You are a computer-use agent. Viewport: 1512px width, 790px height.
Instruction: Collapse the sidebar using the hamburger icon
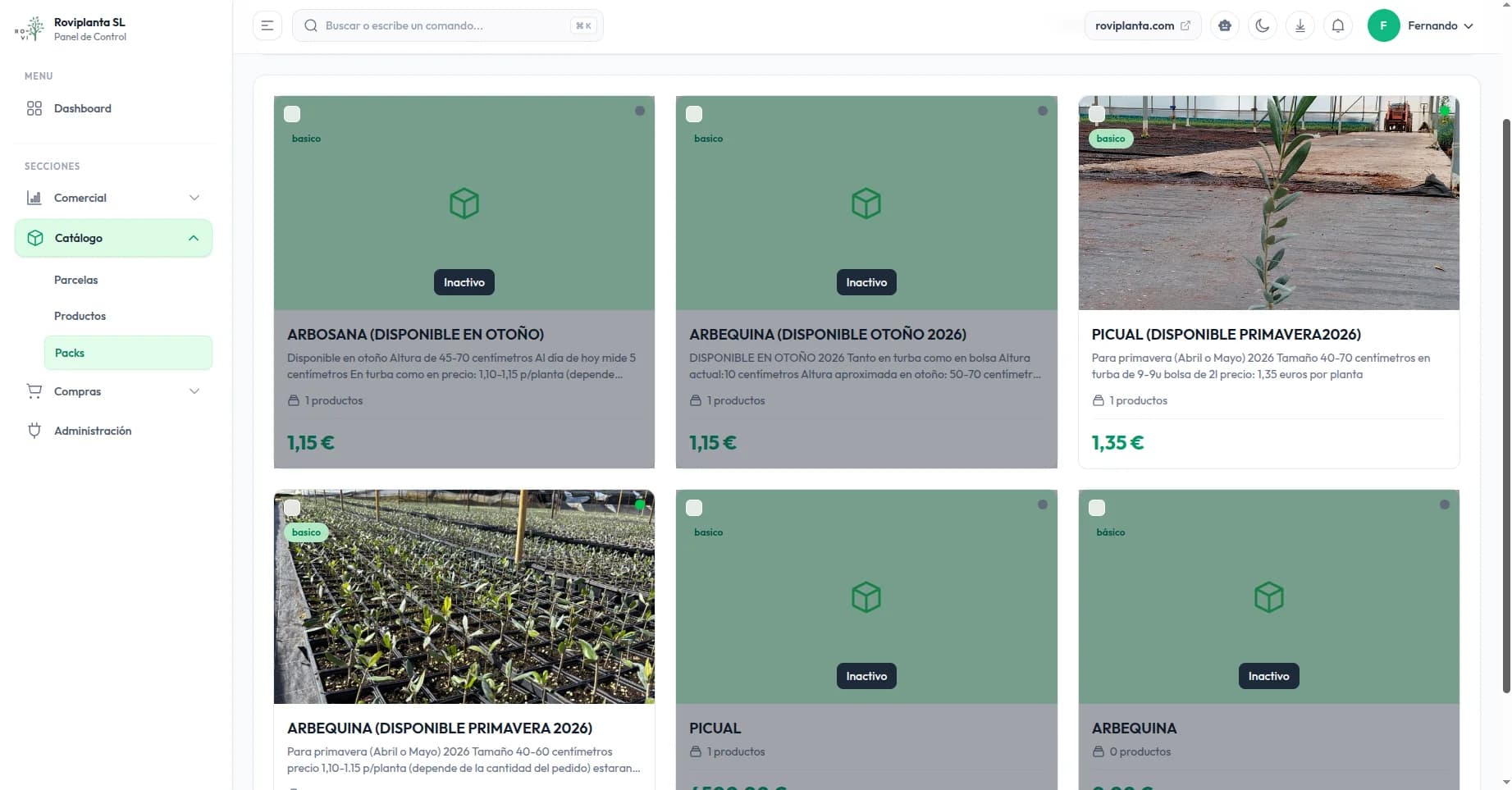(266, 25)
